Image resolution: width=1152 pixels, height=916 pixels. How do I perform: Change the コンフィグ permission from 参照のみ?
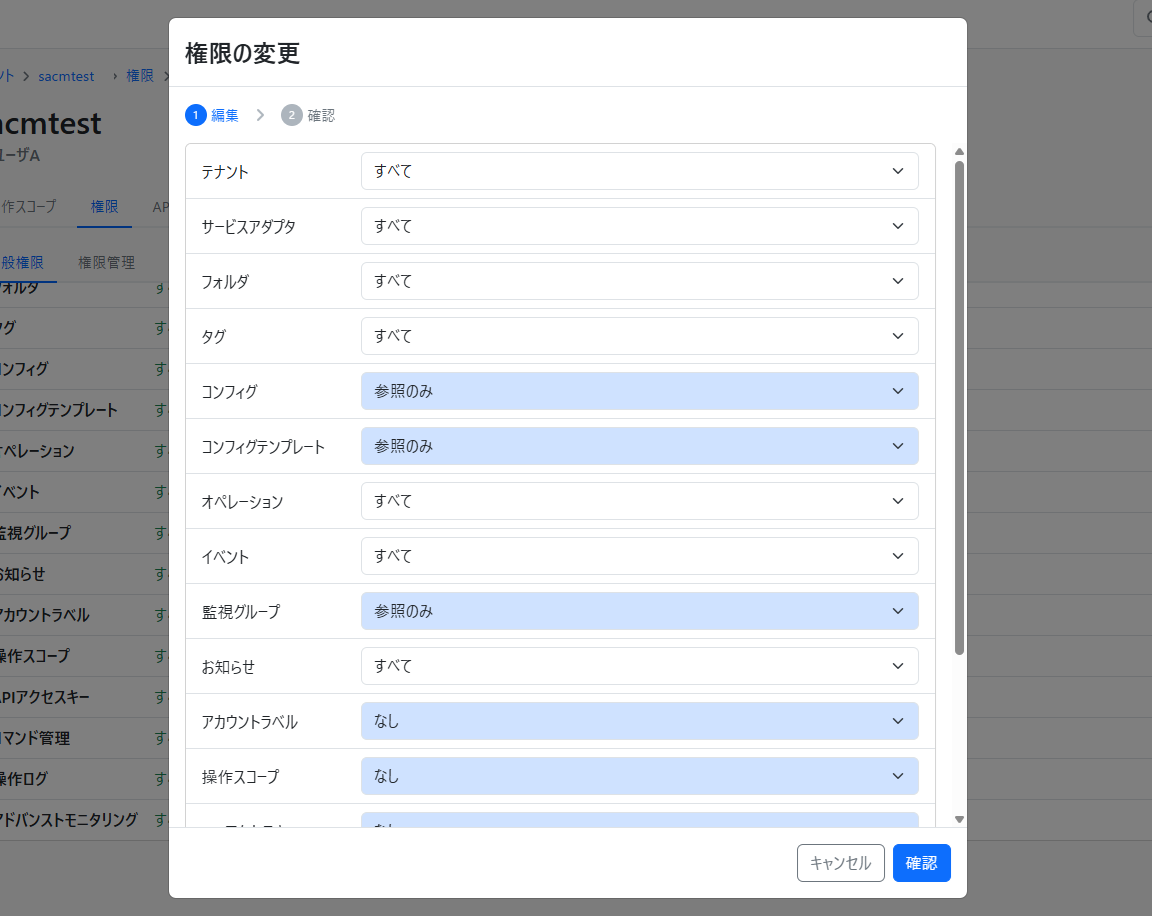click(639, 391)
